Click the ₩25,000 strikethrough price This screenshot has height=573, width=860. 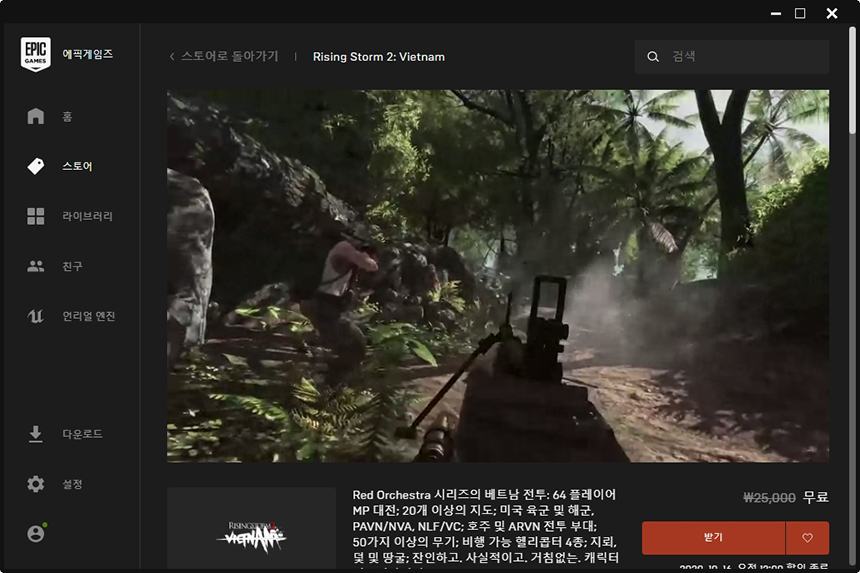pos(769,497)
